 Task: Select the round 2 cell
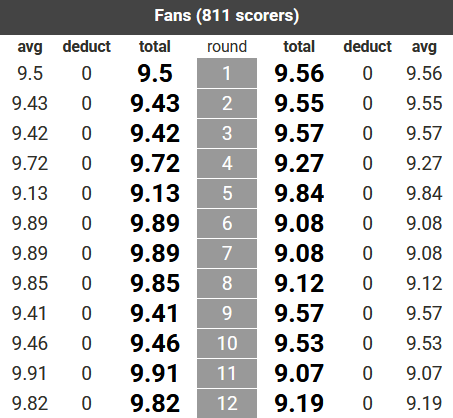(x=227, y=103)
